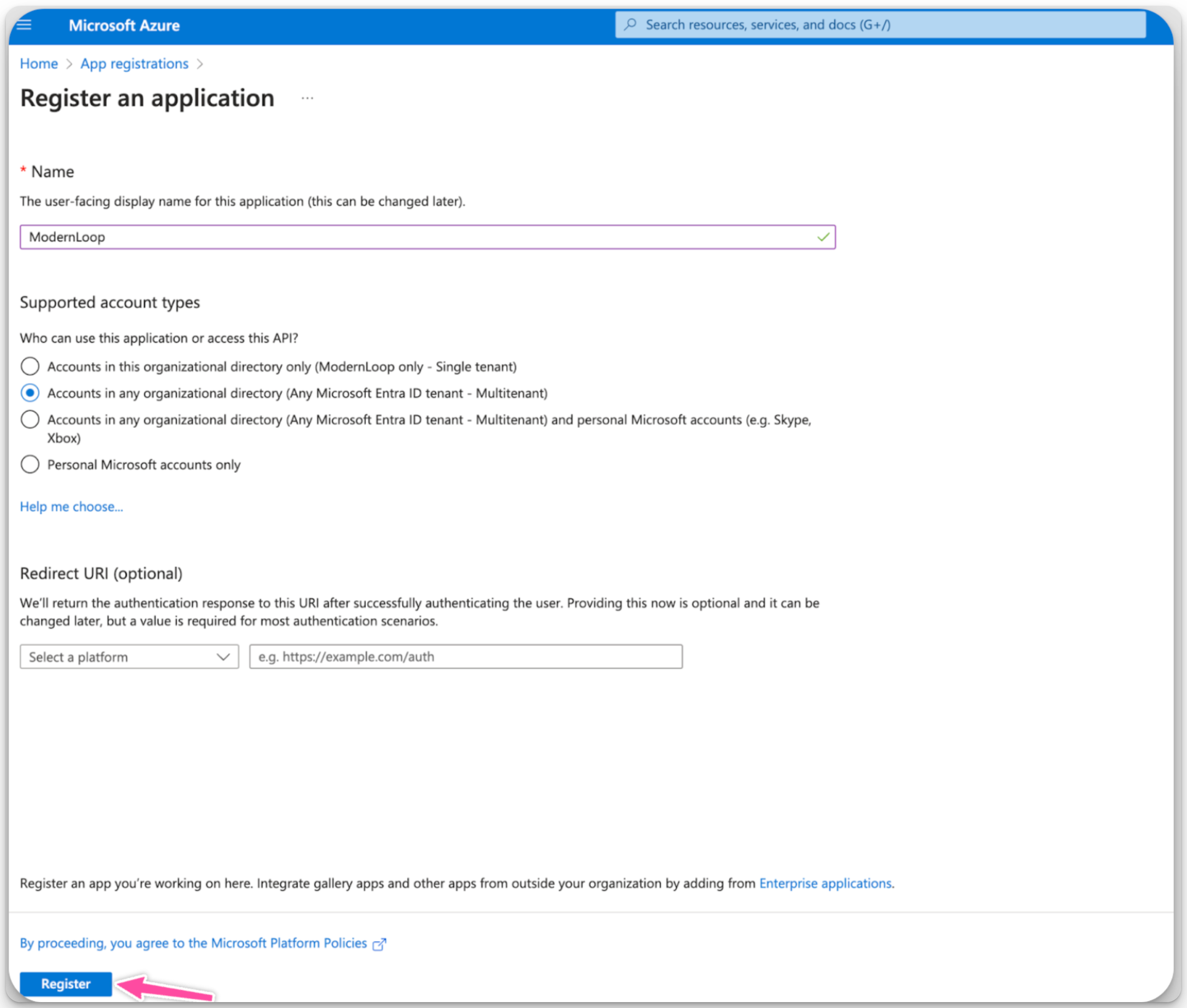Click the Register an application heading
Viewport: 1187px width, 1008px height.
(x=147, y=98)
